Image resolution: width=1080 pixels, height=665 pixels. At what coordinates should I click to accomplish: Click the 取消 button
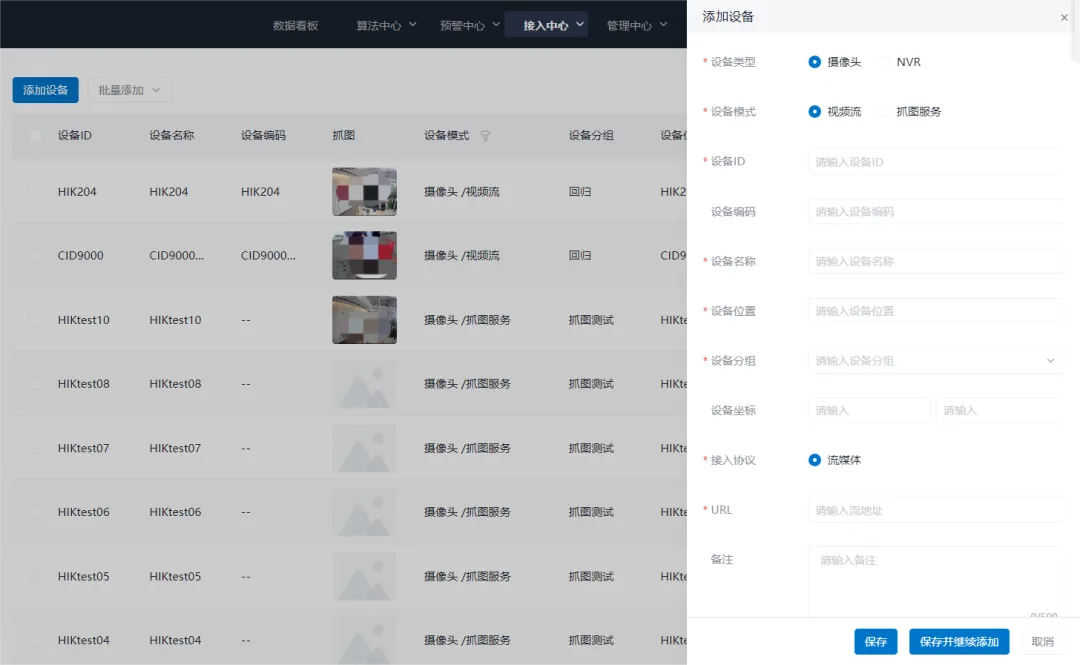(1042, 642)
